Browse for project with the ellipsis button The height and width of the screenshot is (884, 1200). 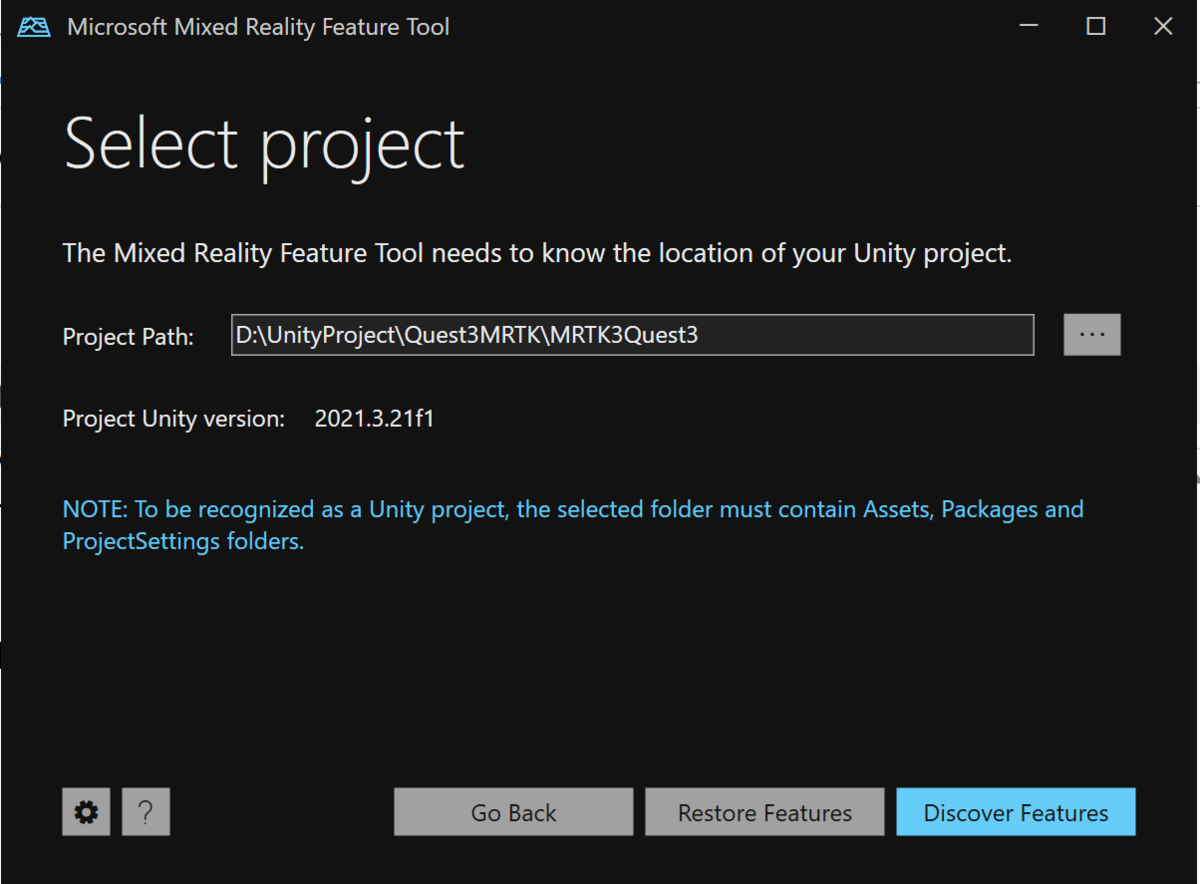tap(1092, 335)
